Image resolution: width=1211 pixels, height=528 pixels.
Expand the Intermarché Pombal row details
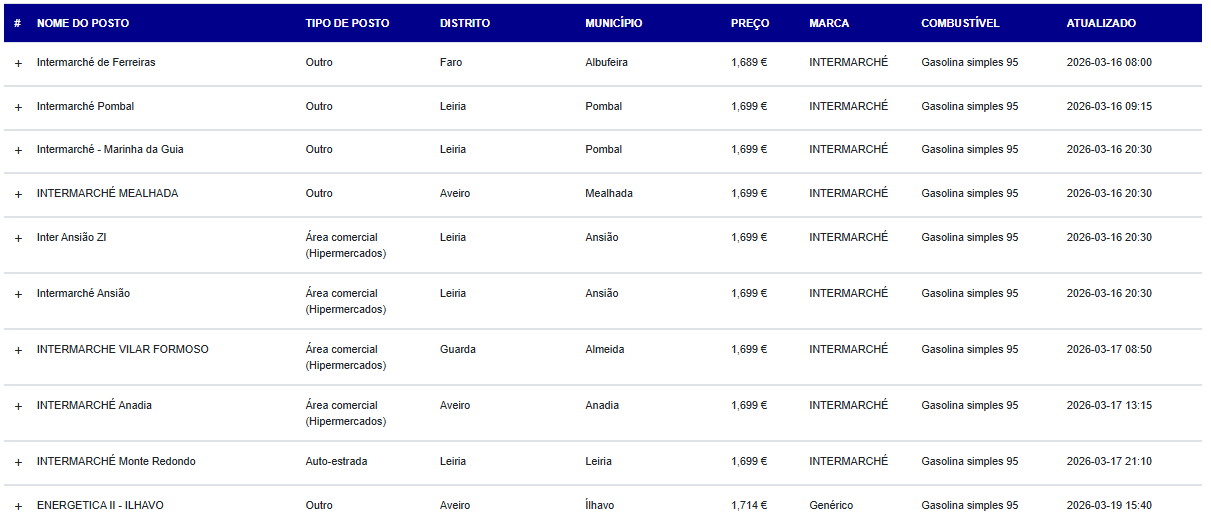pyautogui.click(x=18, y=107)
